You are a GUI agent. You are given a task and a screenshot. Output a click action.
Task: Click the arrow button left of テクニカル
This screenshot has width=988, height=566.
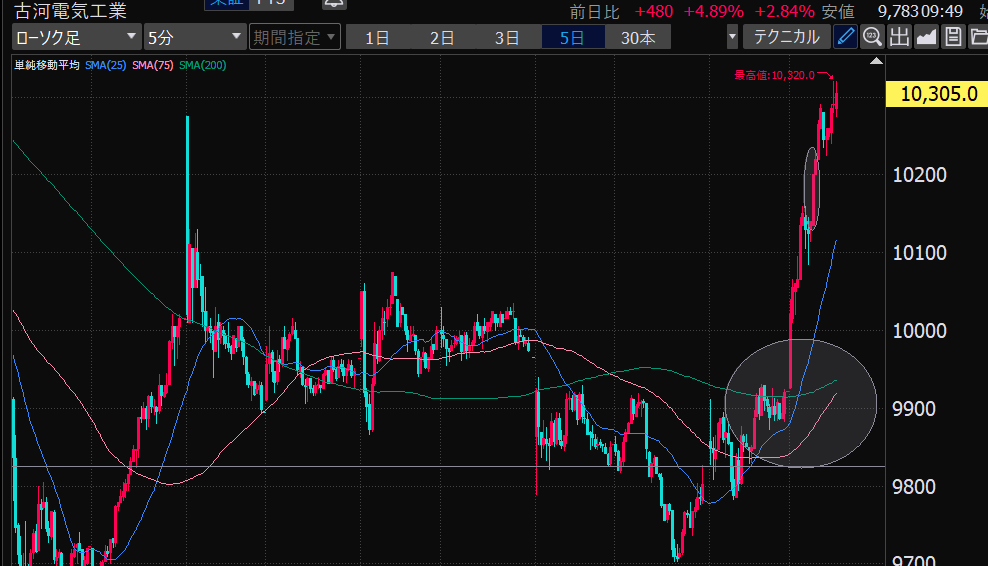[733, 38]
